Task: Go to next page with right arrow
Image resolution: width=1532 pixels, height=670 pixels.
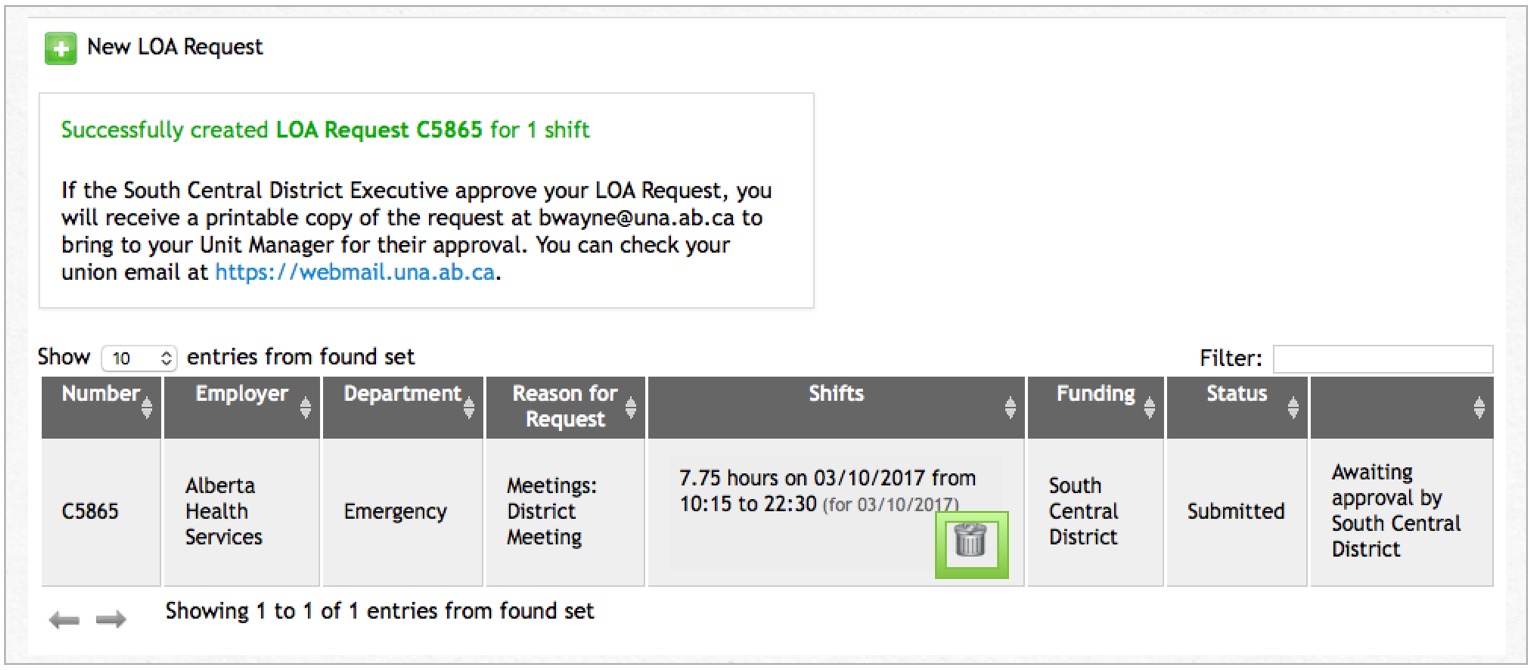Action: 111,621
